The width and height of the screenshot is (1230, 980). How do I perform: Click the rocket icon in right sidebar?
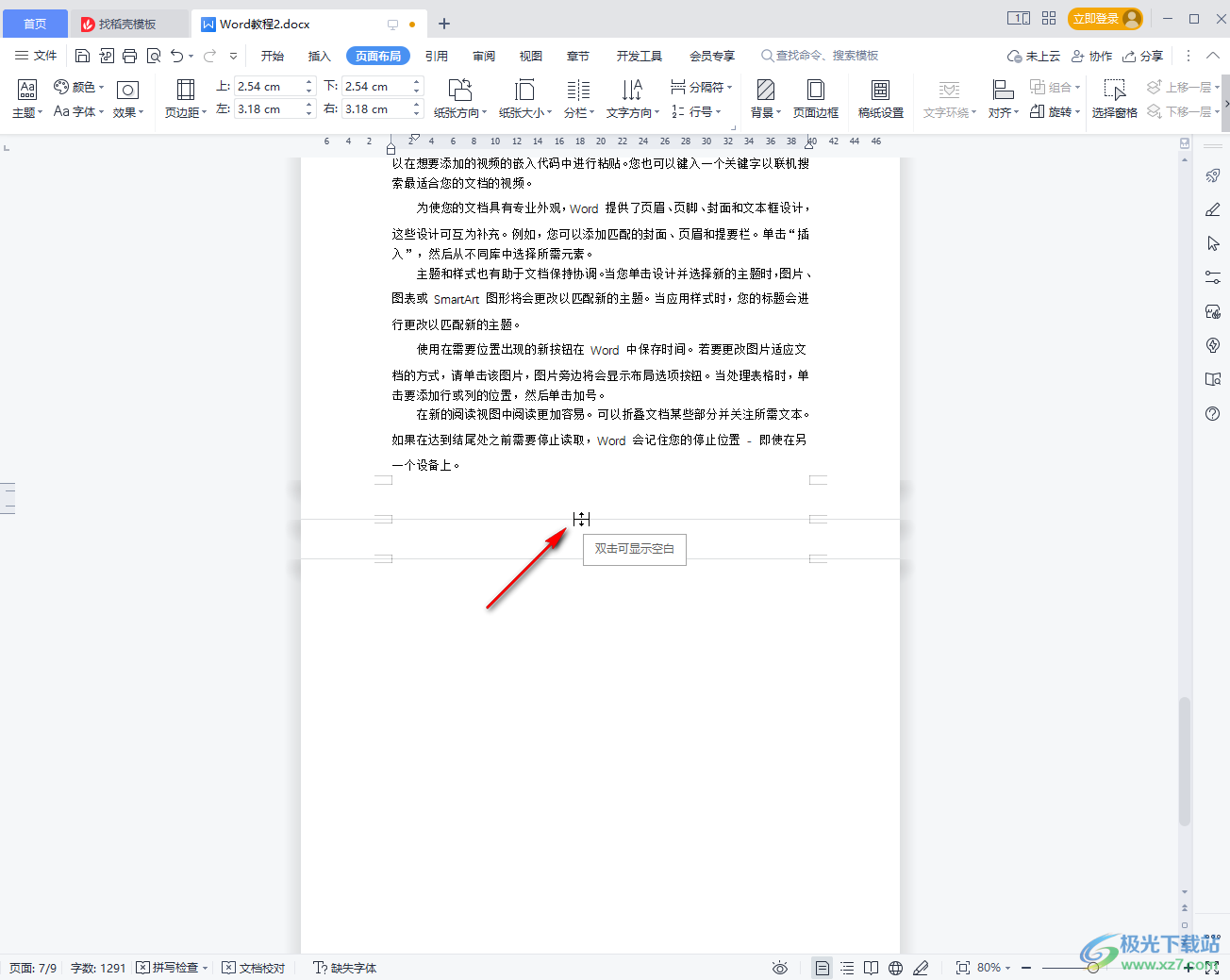(x=1213, y=175)
